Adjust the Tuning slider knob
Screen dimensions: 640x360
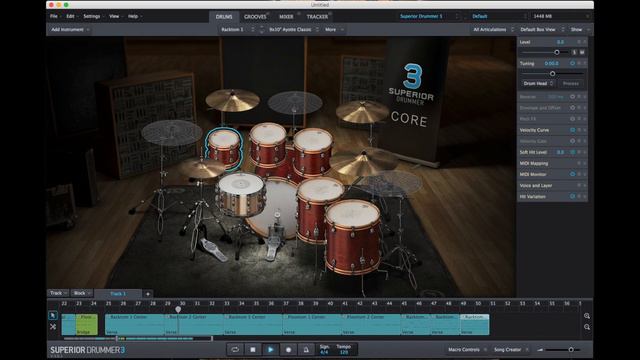coord(552,73)
